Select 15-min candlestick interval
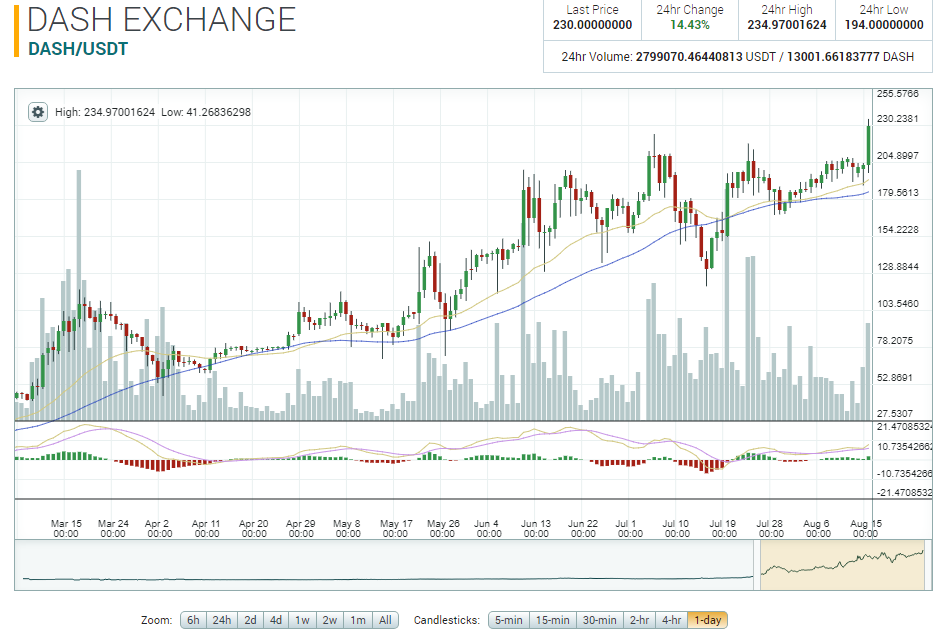Image resolution: width=948 pixels, height=635 pixels. coord(553,620)
